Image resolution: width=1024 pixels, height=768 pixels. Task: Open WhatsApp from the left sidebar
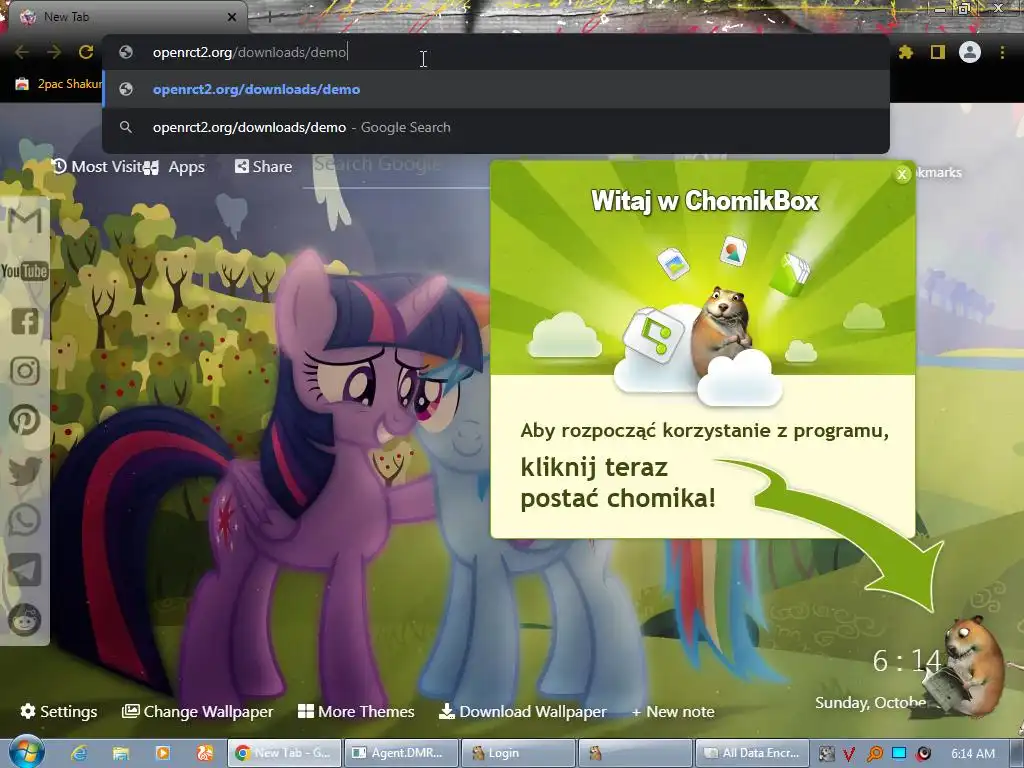pos(25,520)
